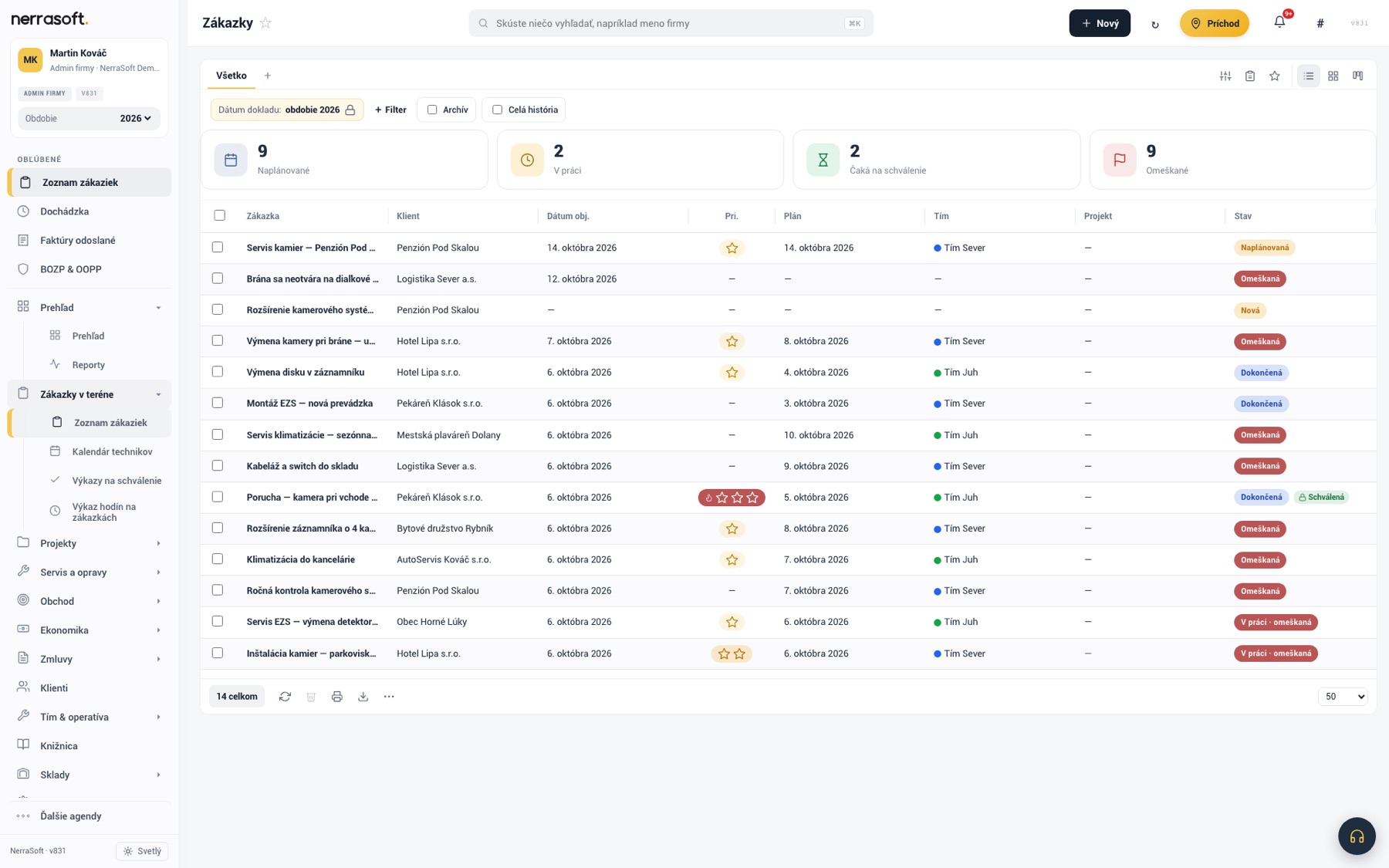Viewport: 1389px width, 868px height.
Task: Star the Zákazky page as favorite
Action: [x=265, y=23]
